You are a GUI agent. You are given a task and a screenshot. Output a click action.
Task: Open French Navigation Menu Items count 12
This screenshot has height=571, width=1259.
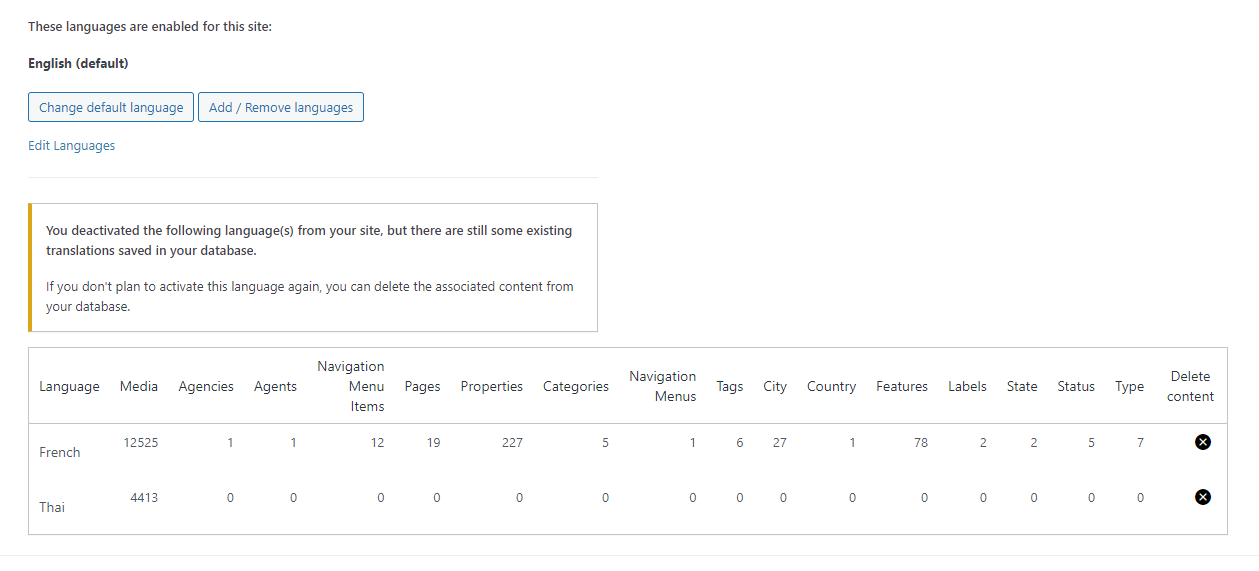point(377,442)
